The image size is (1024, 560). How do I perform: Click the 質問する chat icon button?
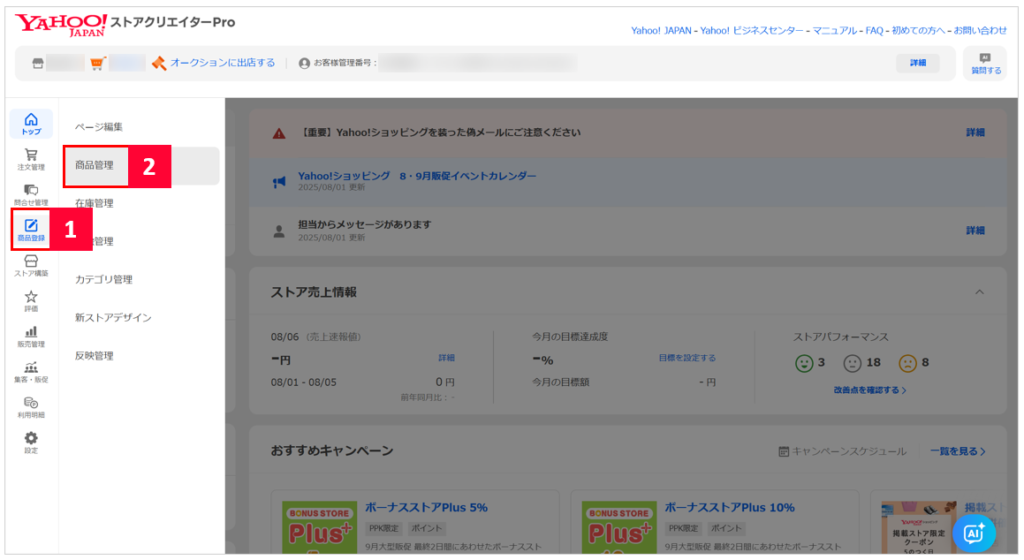pyautogui.click(x=985, y=63)
